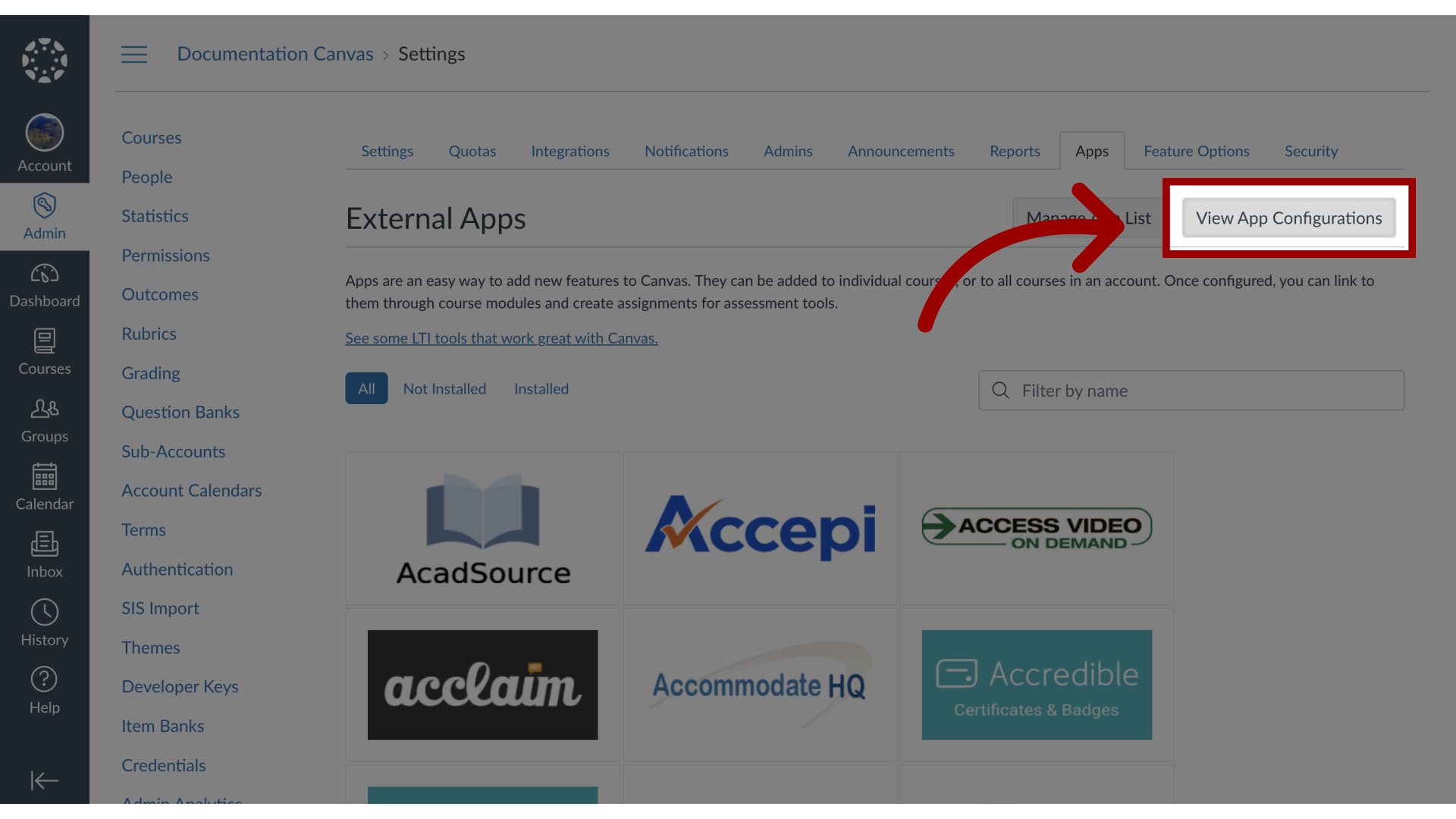The image size is (1456, 819).
Task: Click the AcadSource app thumbnail
Action: coord(482,528)
